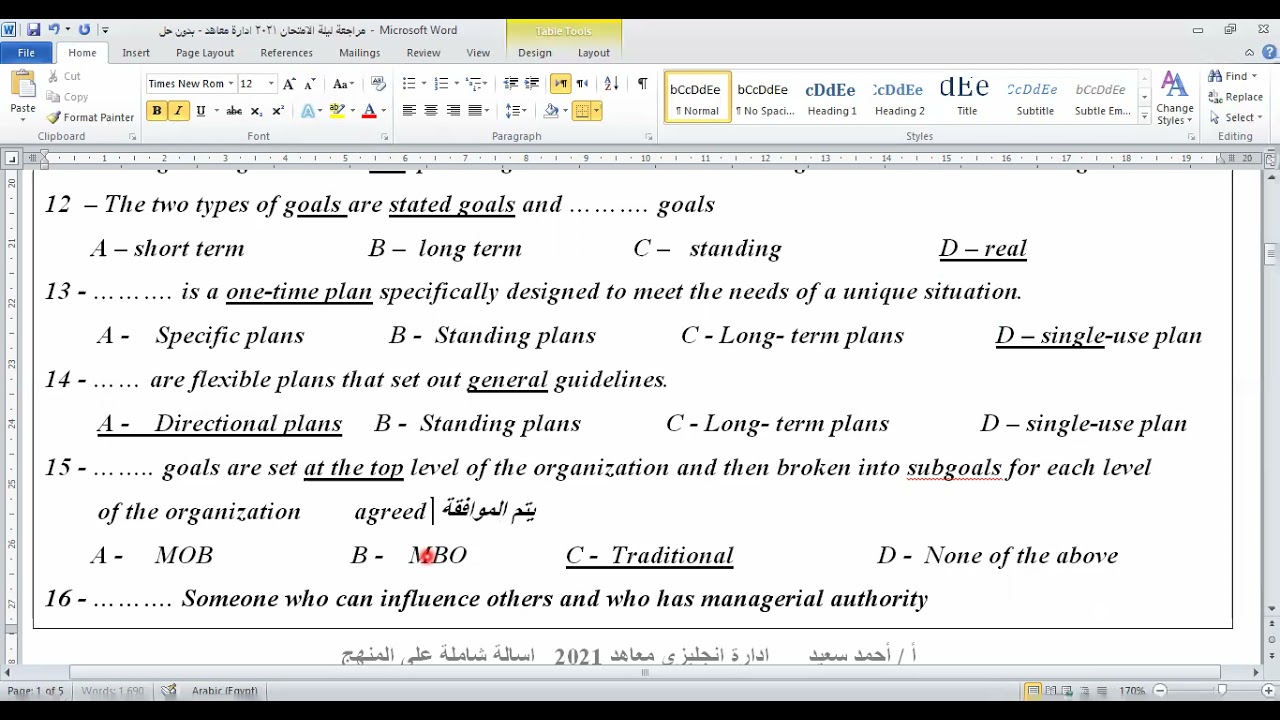This screenshot has height=720, width=1280.
Task: Click the Sort icon in Paragraph group
Action: (x=611, y=84)
